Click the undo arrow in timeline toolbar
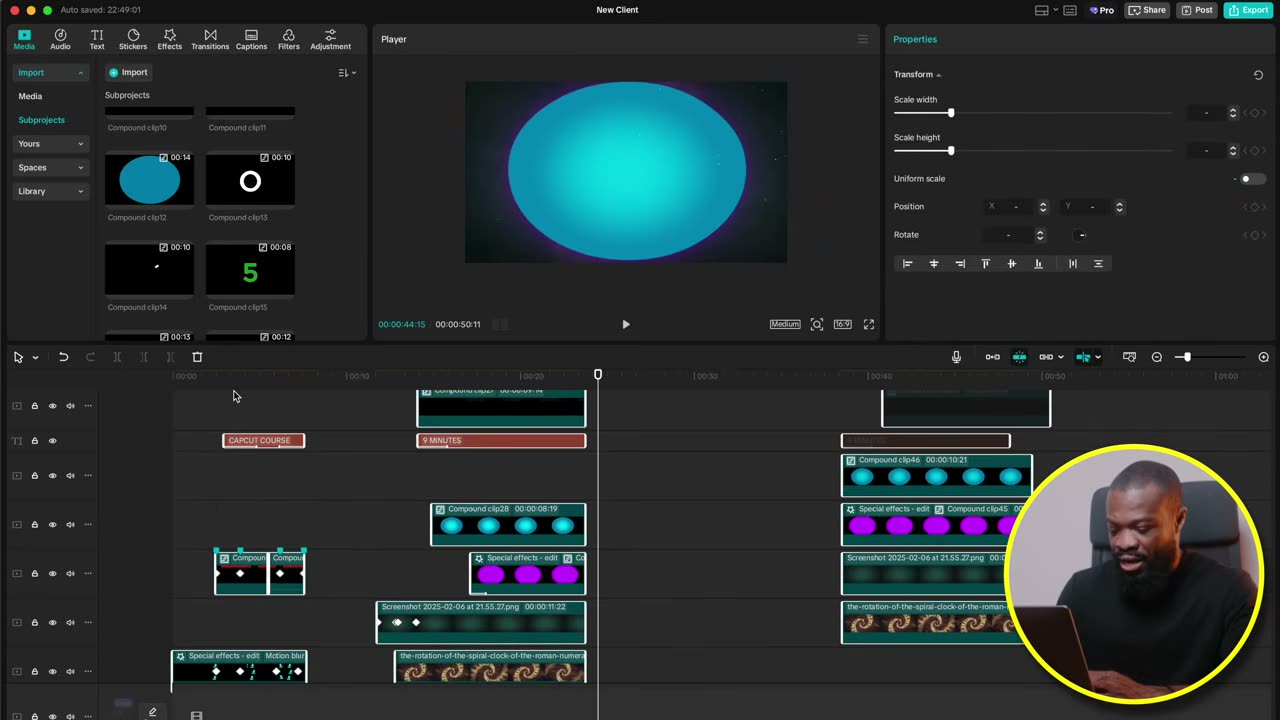 (63, 357)
